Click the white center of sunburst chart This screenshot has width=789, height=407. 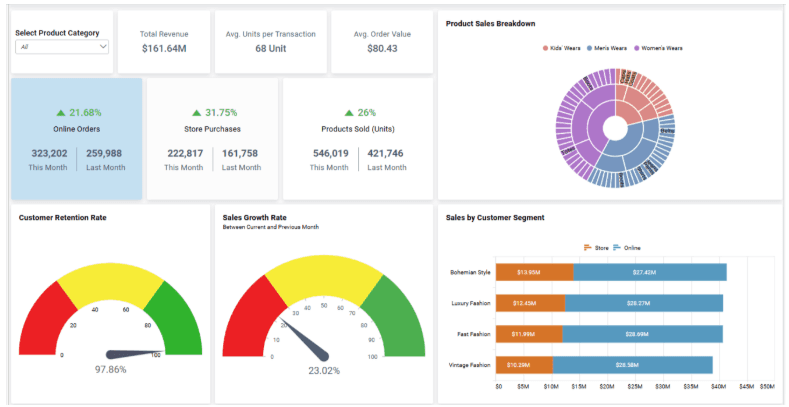point(615,128)
